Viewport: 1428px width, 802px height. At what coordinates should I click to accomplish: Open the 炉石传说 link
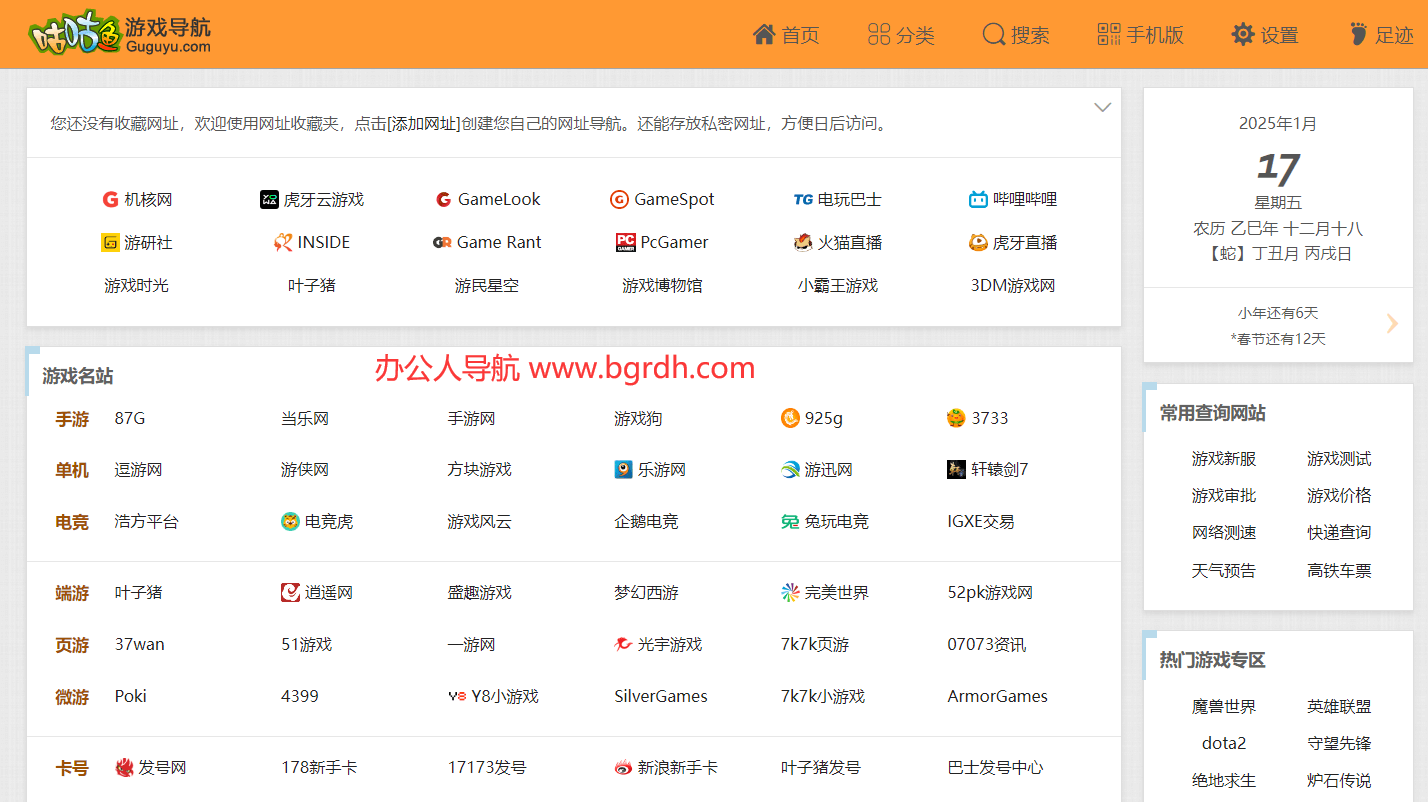1339,780
